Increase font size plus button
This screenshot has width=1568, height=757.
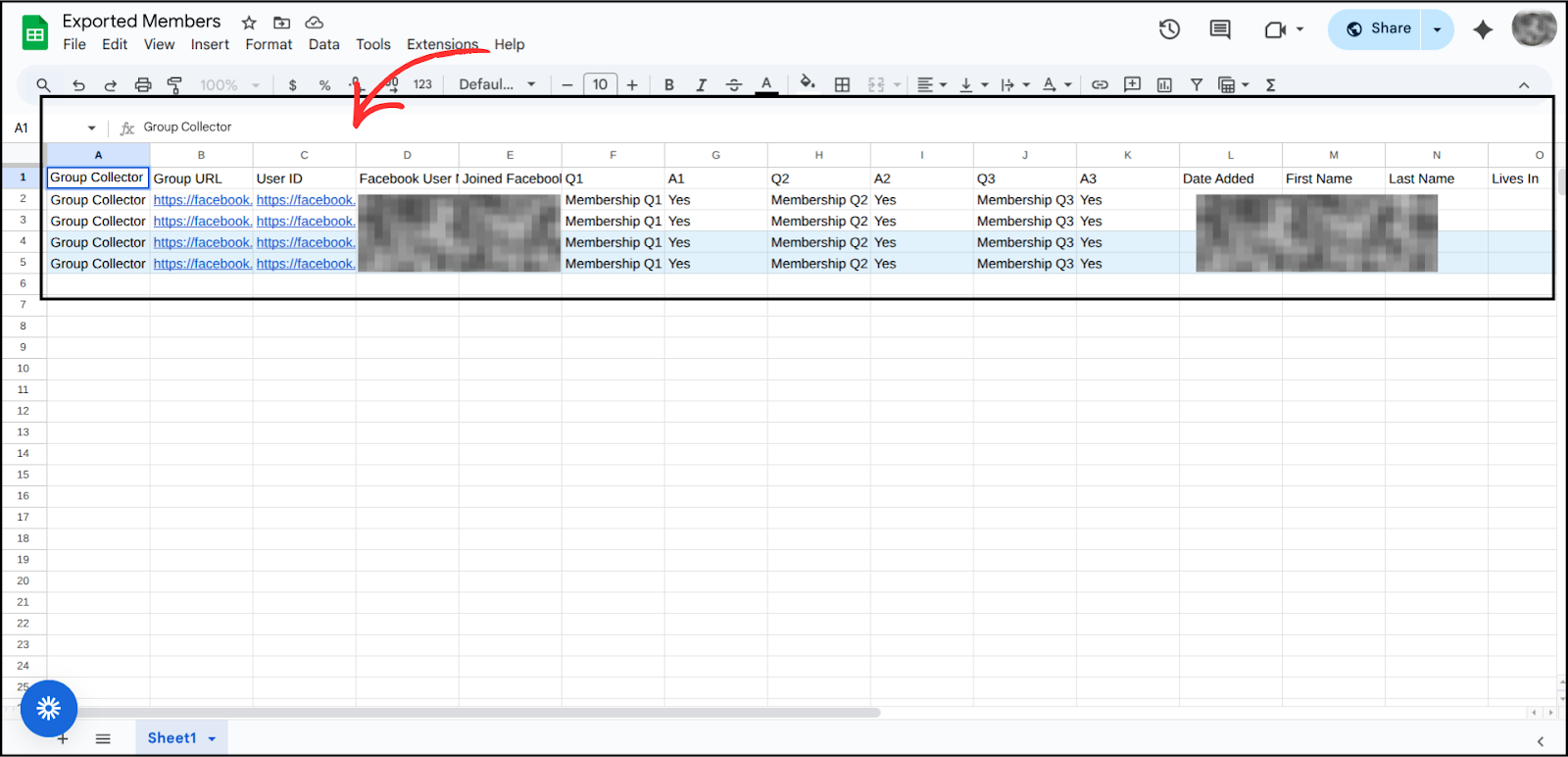[632, 85]
